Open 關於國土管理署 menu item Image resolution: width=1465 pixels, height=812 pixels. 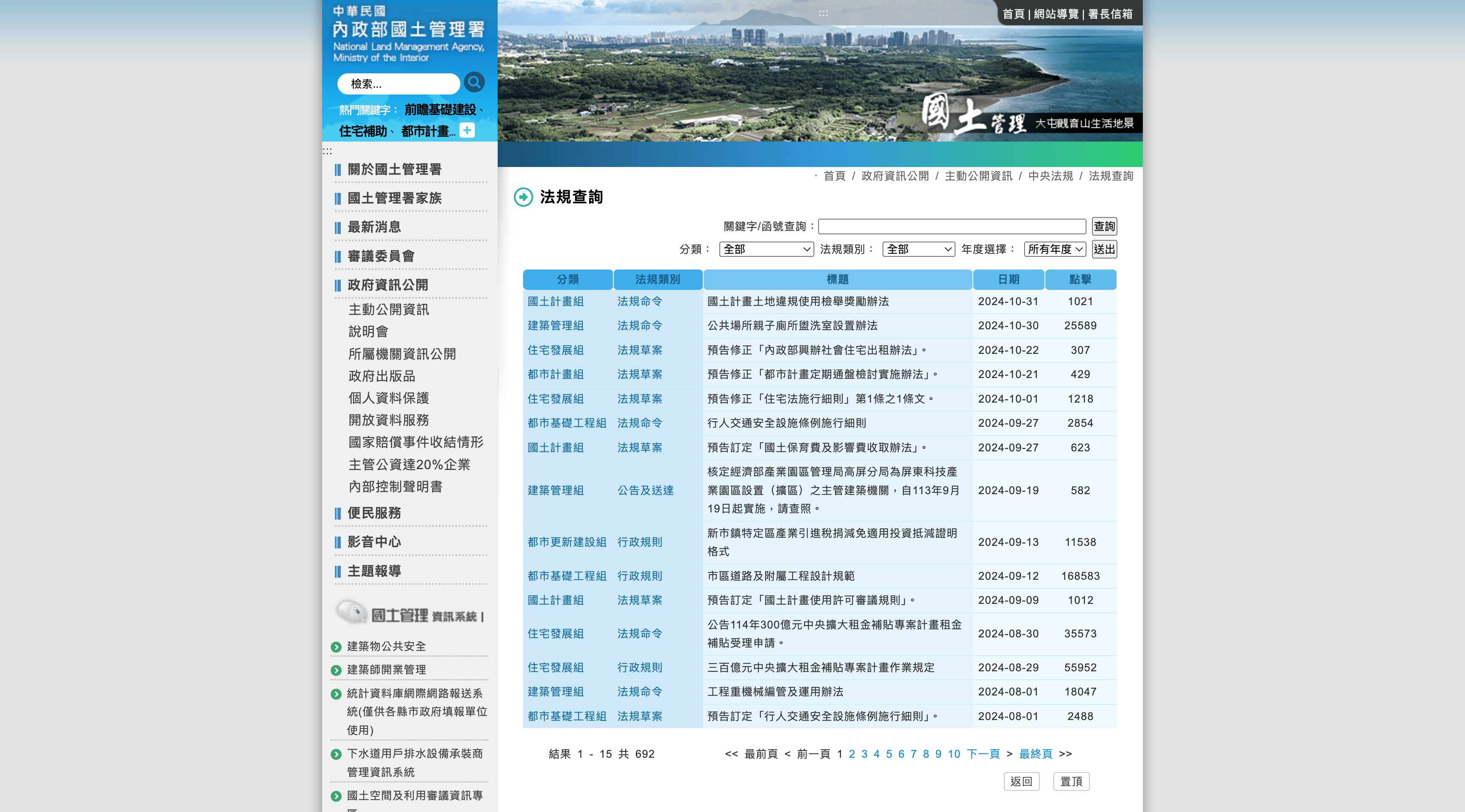coord(394,170)
